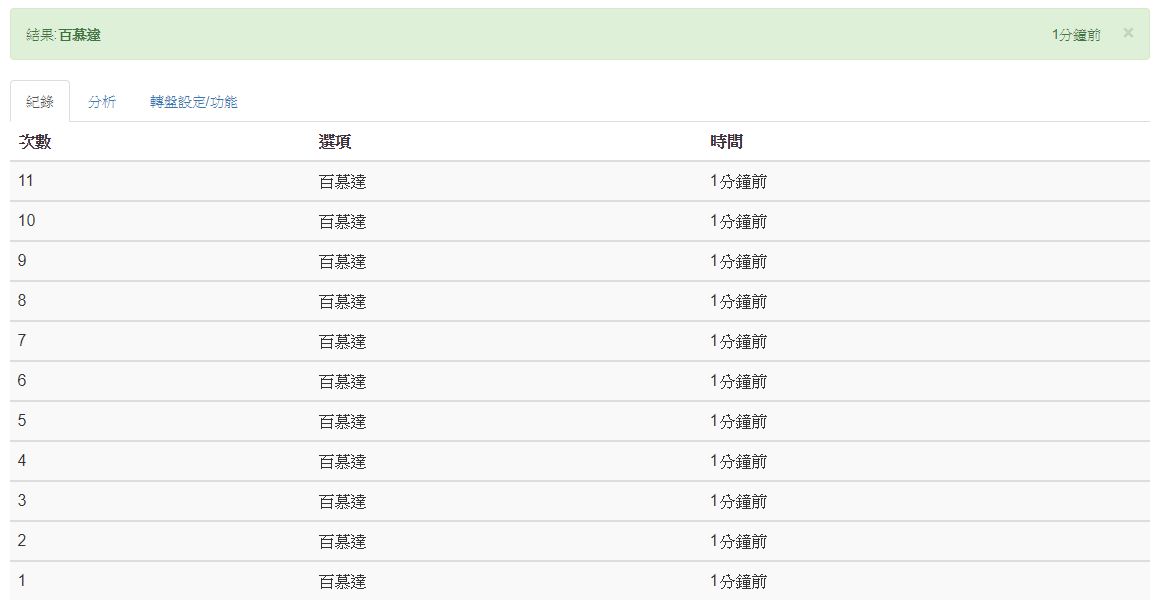Open the 轉盤設定/功能 tab
Image resolution: width=1165 pixels, height=609 pixels.
coord(193,102)
